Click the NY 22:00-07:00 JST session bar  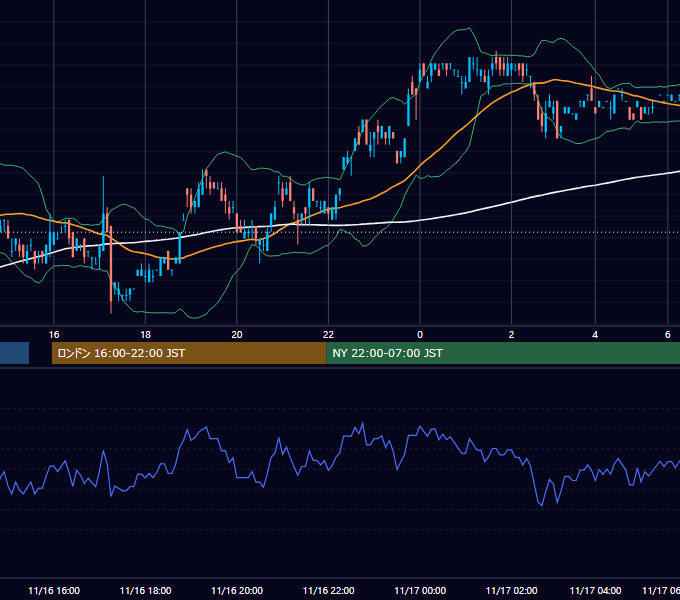click(x=503, y=353)
